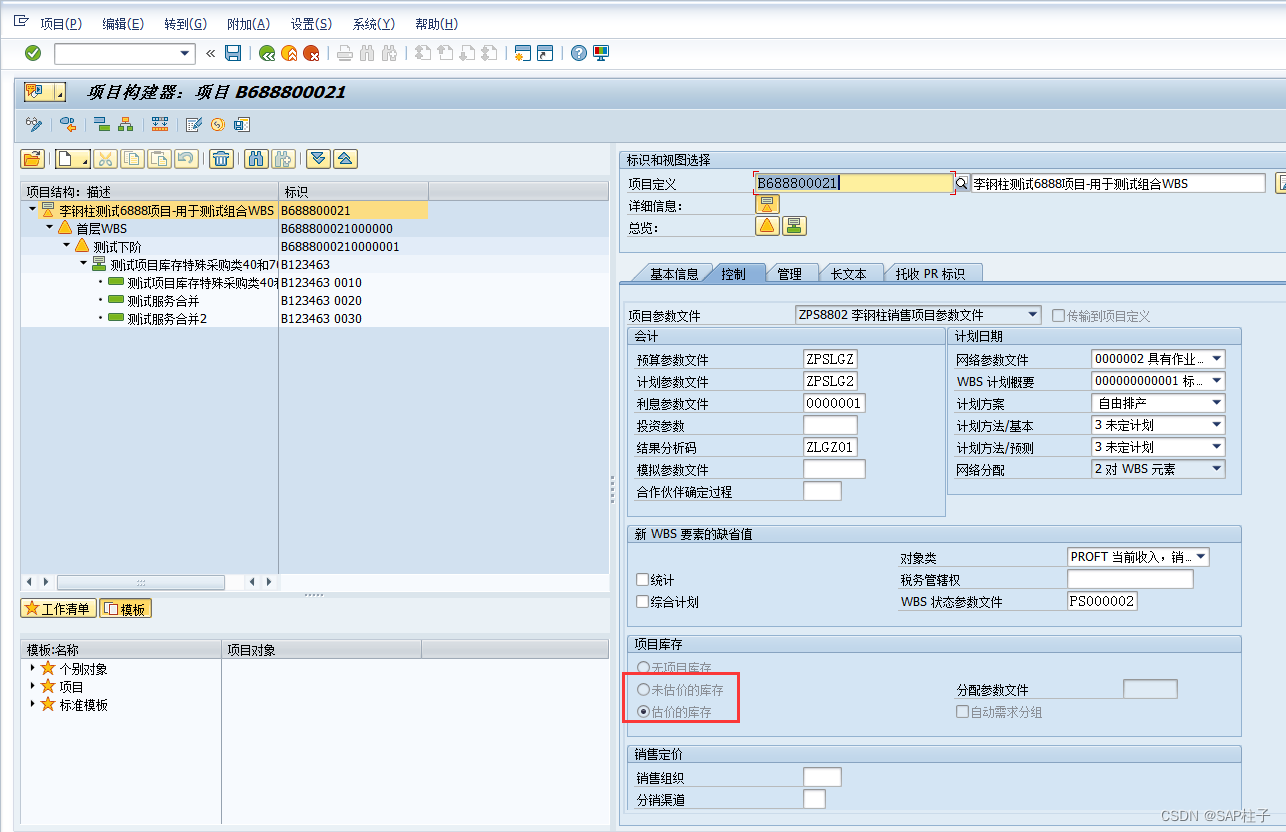Image resolution: width=1286 pixels, height=832 pixels.
Task: Click the green Enter checkmark icon
Action: (x=33, y=53)
